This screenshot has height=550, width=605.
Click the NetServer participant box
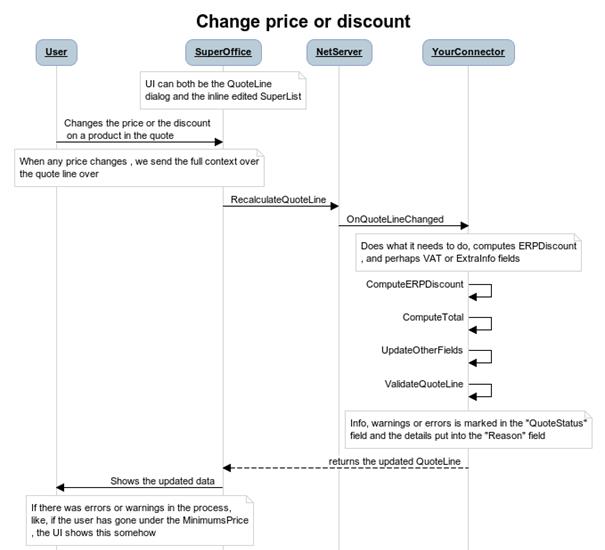(x=339, y=52)
